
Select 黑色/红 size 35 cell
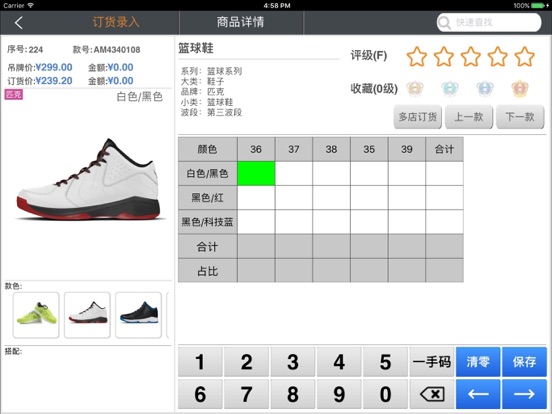[x=369, y=198]
